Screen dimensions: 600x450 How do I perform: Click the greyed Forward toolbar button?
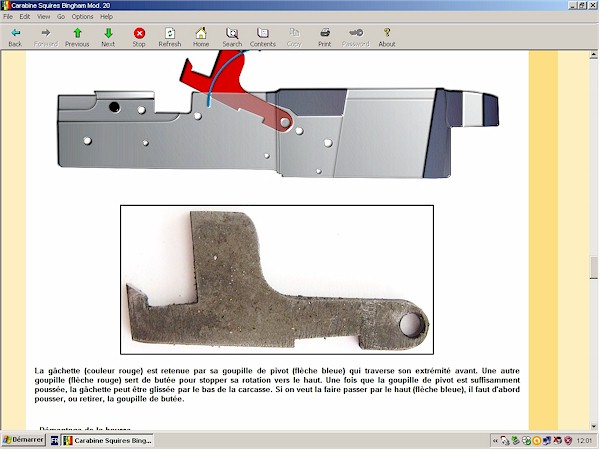coord(46,37)
